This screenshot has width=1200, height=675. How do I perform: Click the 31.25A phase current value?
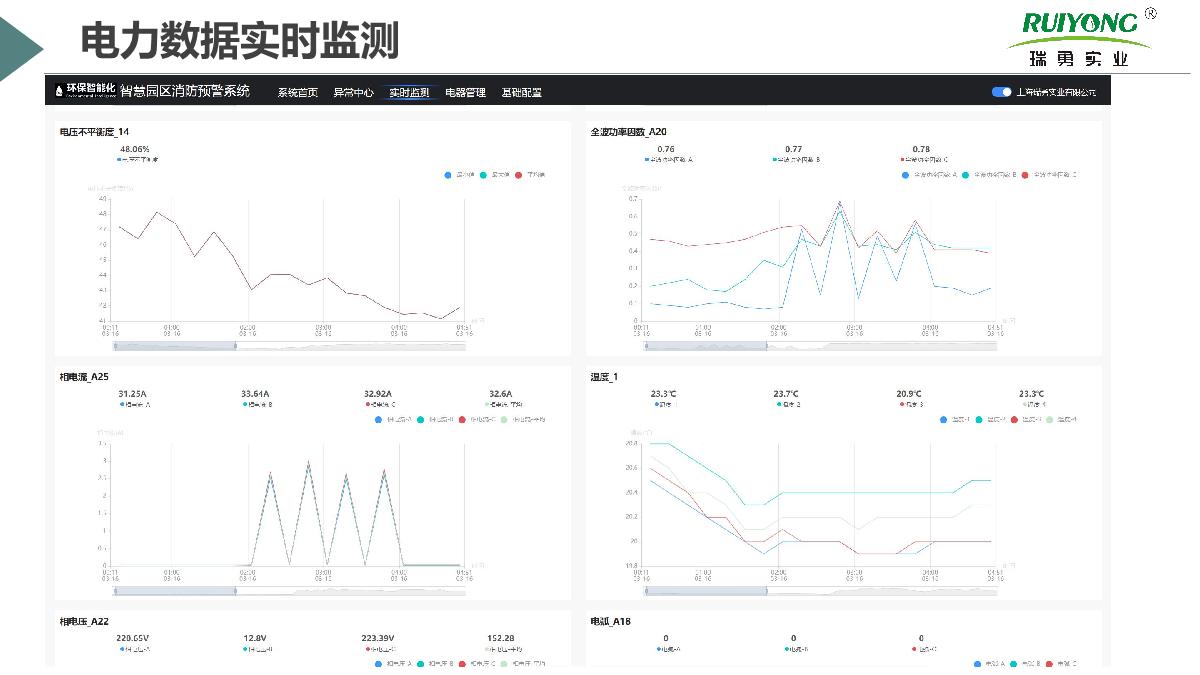click(x=134, y=394)
